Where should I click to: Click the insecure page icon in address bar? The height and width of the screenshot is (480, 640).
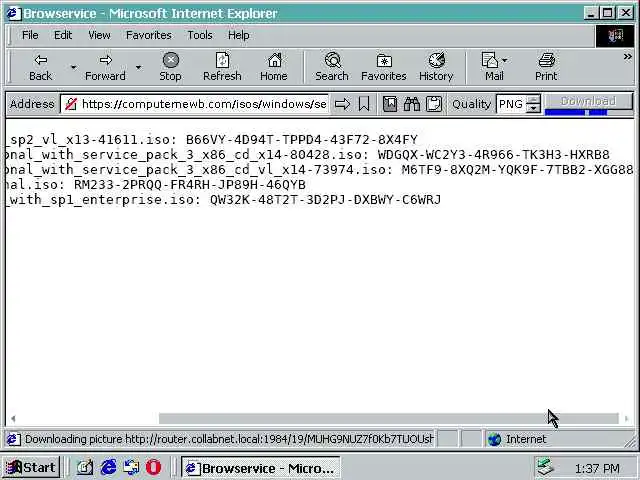(71, 104)
